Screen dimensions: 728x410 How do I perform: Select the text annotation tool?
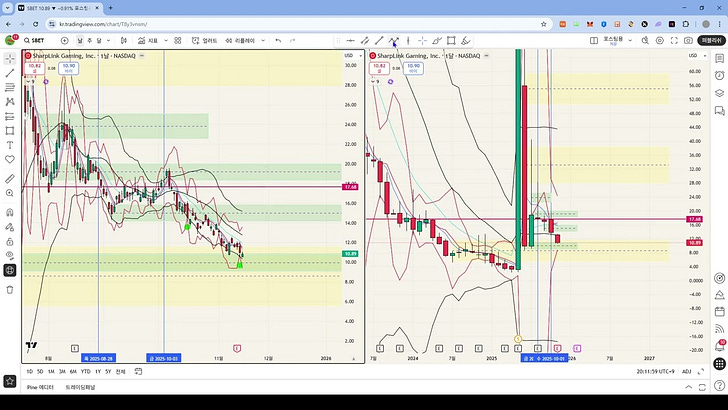pyautogui.click(x=10, y=145)
